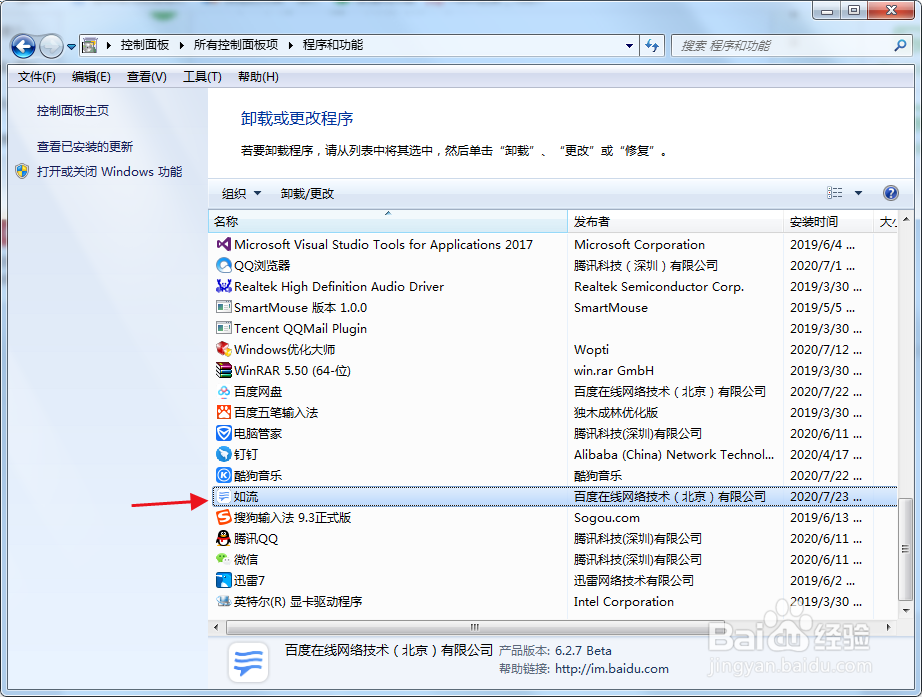Click horizontal scrollbar right arrow
The width and height of the screenshot is (922, 697).
(x=888, y=627)
